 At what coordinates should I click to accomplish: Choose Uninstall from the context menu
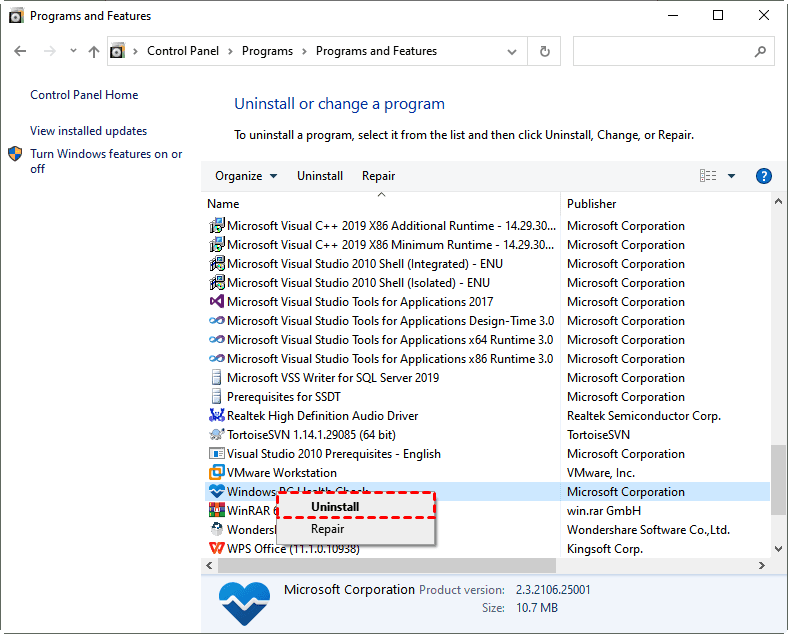tap(335, 507)
